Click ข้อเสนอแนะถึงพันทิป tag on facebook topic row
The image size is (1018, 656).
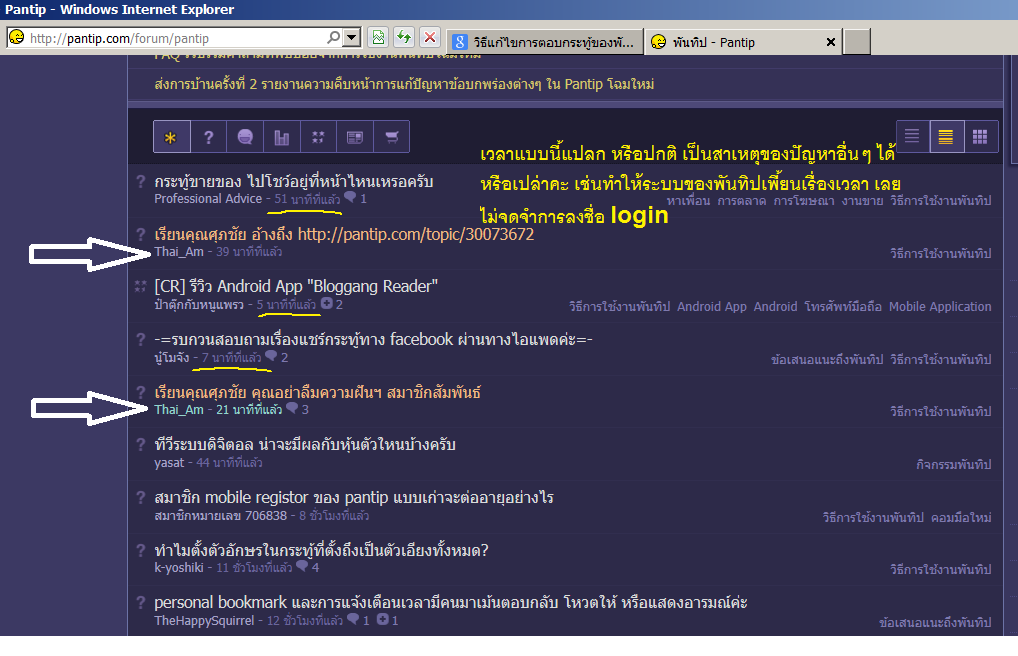click(x=827, y=359)
